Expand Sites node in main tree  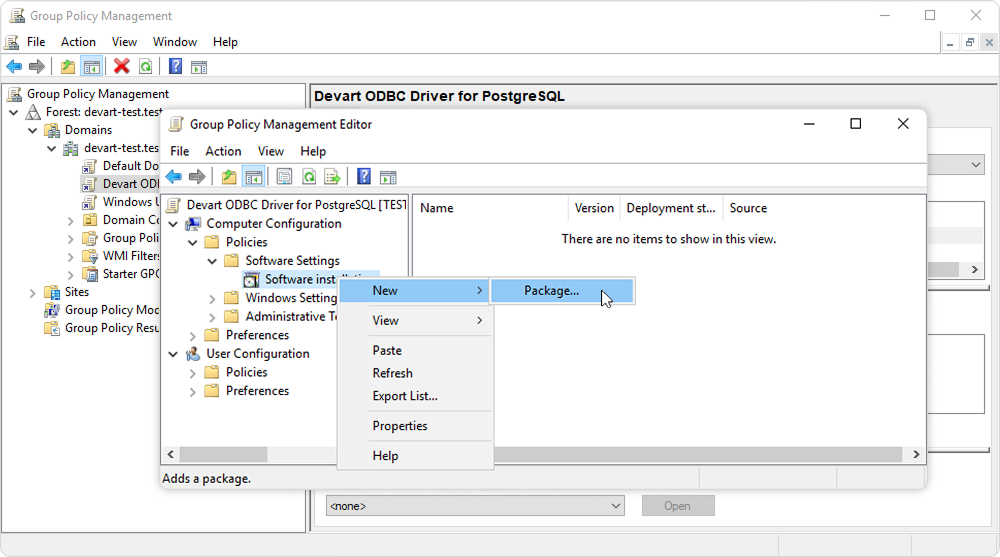pos(33,292)
